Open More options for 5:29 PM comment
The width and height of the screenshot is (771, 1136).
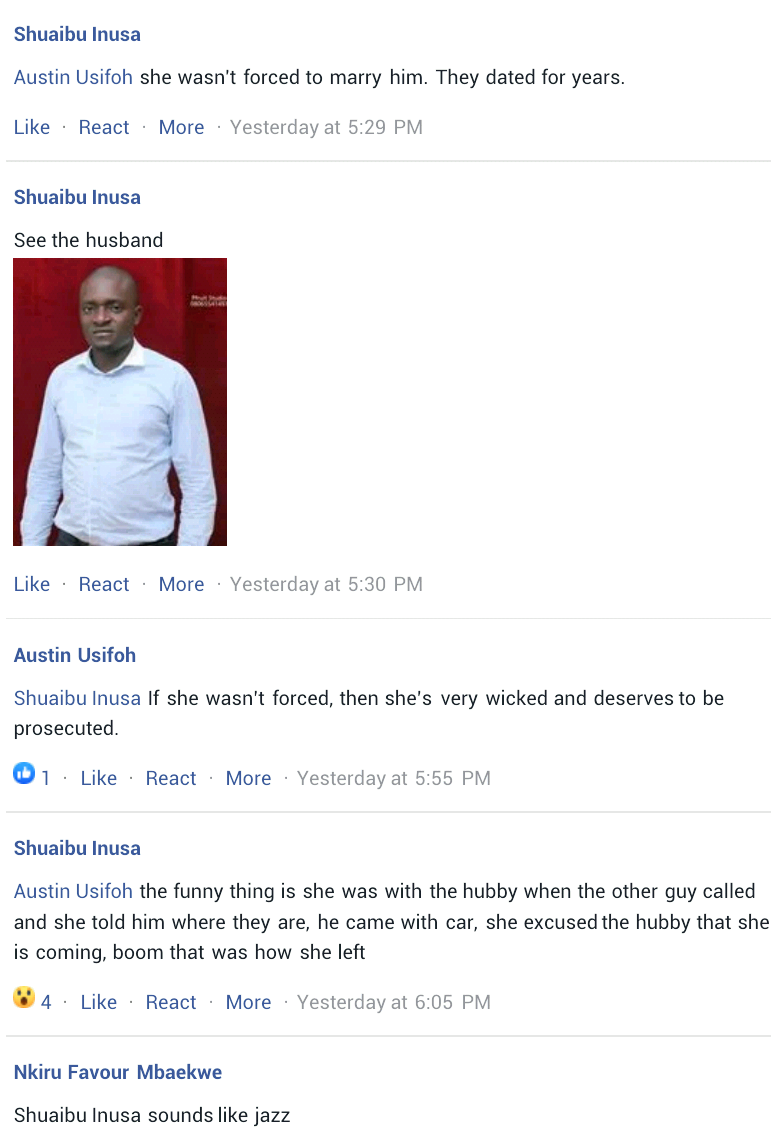click(181, 128)
